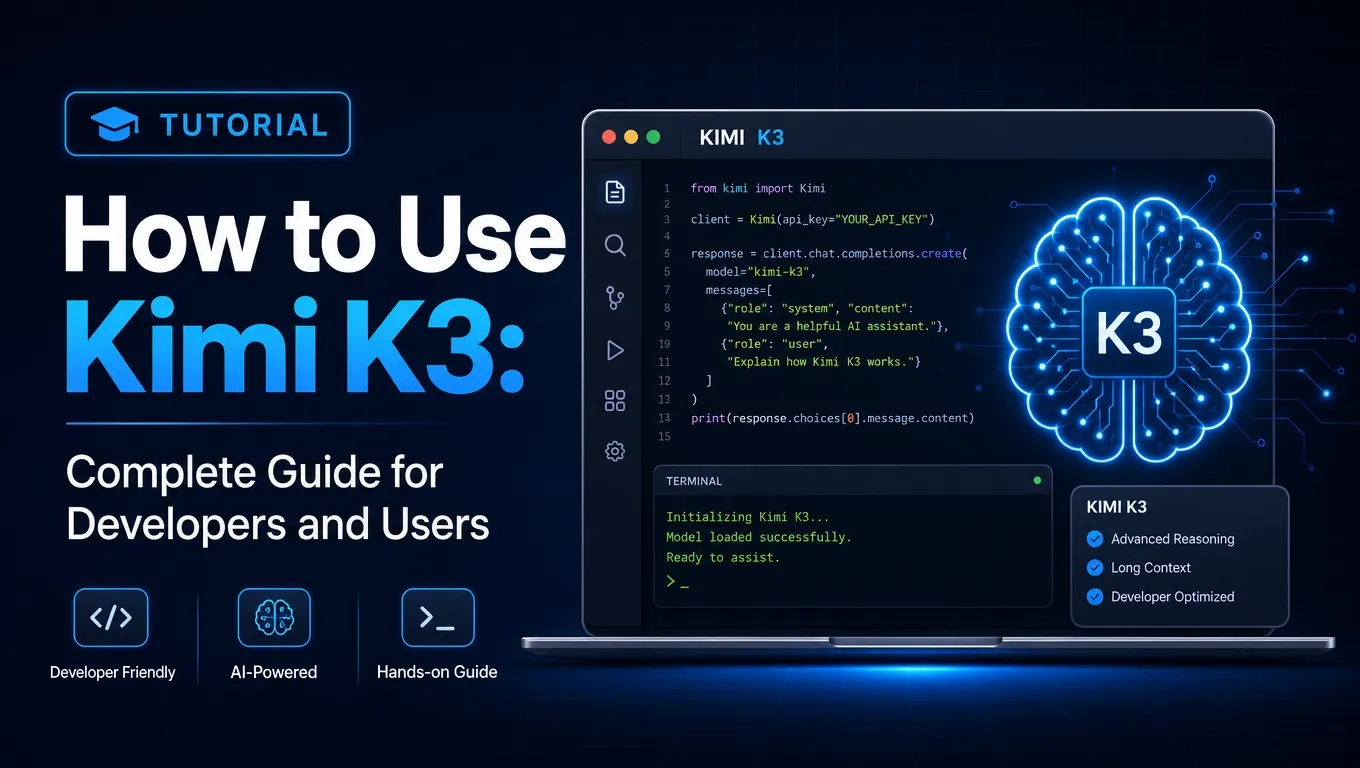The height and width of the screenshot is (768, 1360).
Task: Click the '"role": "system"' code line
Action: coord(817,308)
